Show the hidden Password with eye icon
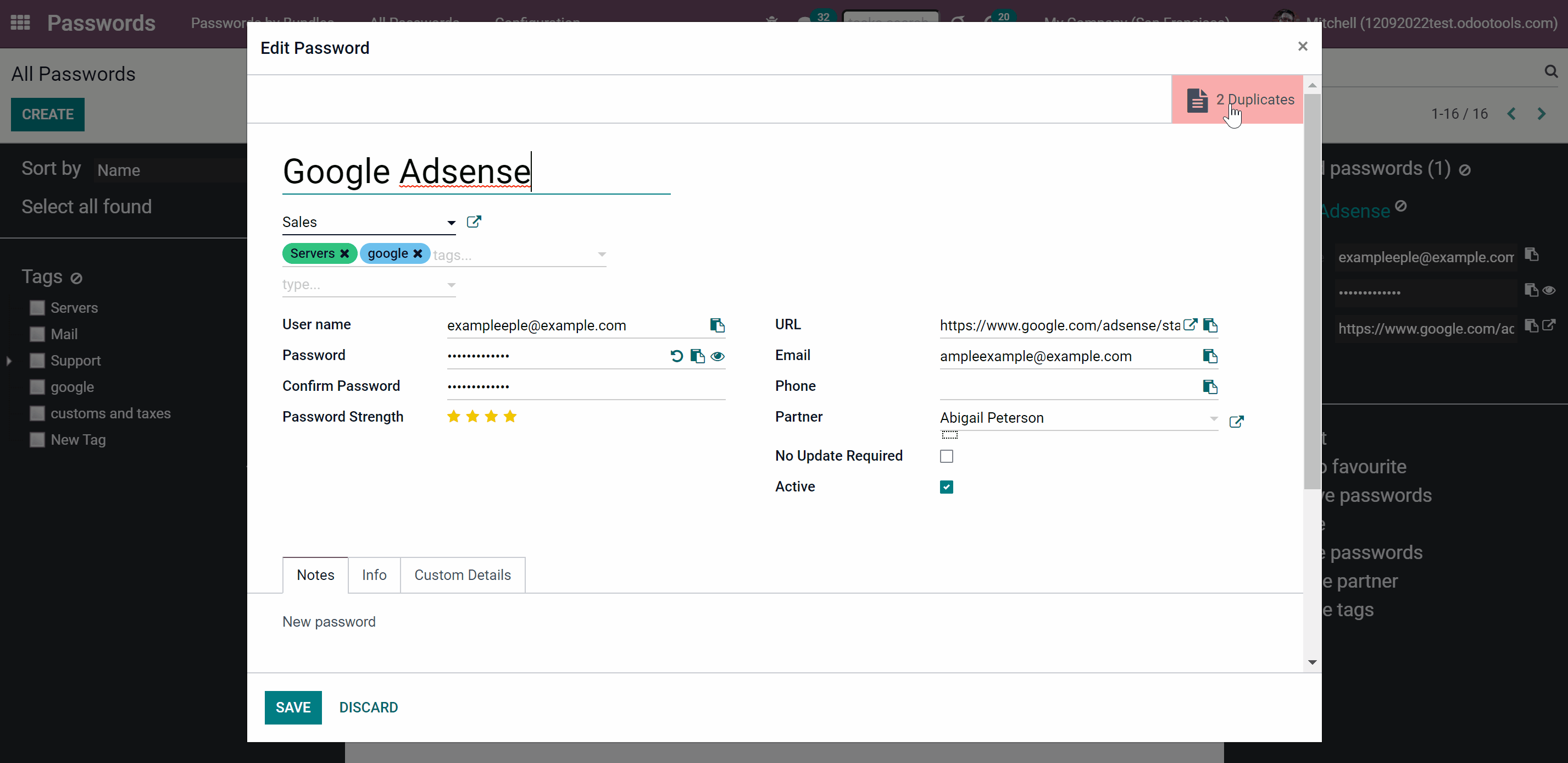The width and height of the screenshot is (1568, 763). tap(718, 356)
